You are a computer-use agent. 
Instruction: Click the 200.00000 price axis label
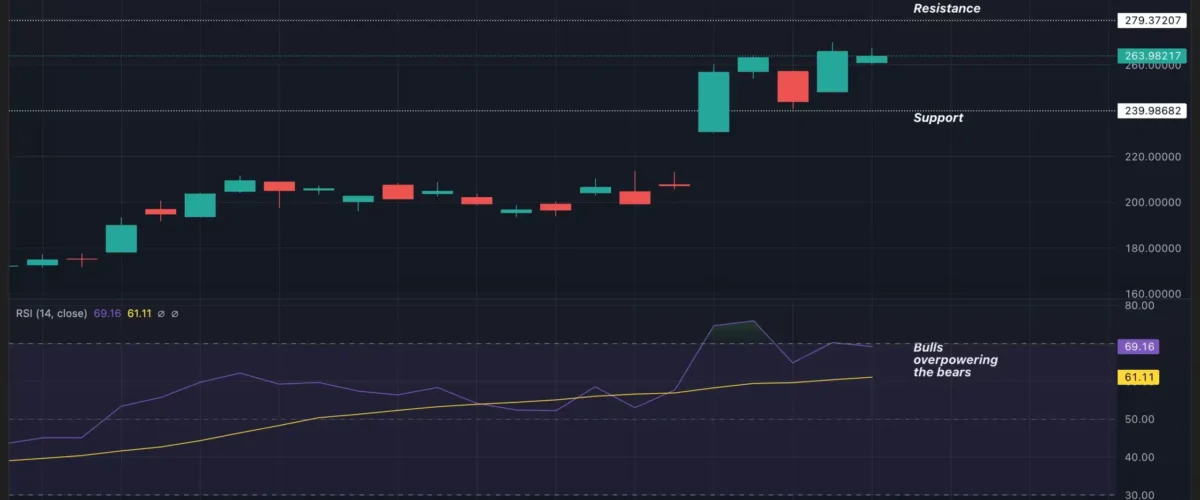pyautogui.click(x=1151, y=203)
